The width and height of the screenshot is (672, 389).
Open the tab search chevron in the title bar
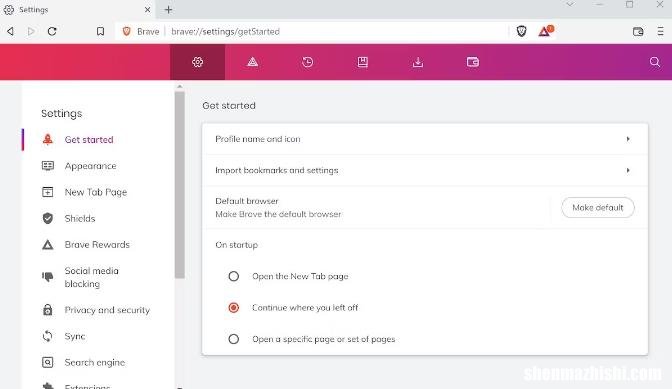[x=570, y=4]
